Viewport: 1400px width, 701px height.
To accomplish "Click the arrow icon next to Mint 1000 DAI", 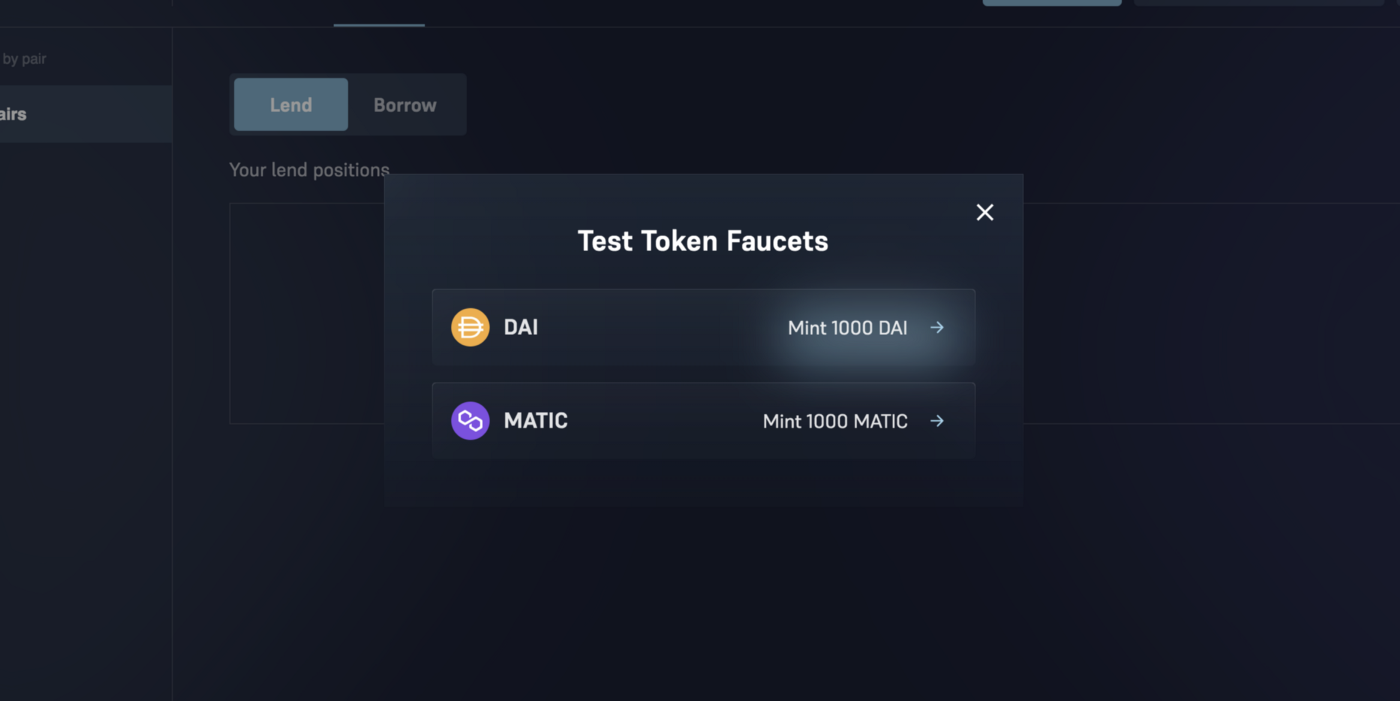I will (x=937, y=327).
